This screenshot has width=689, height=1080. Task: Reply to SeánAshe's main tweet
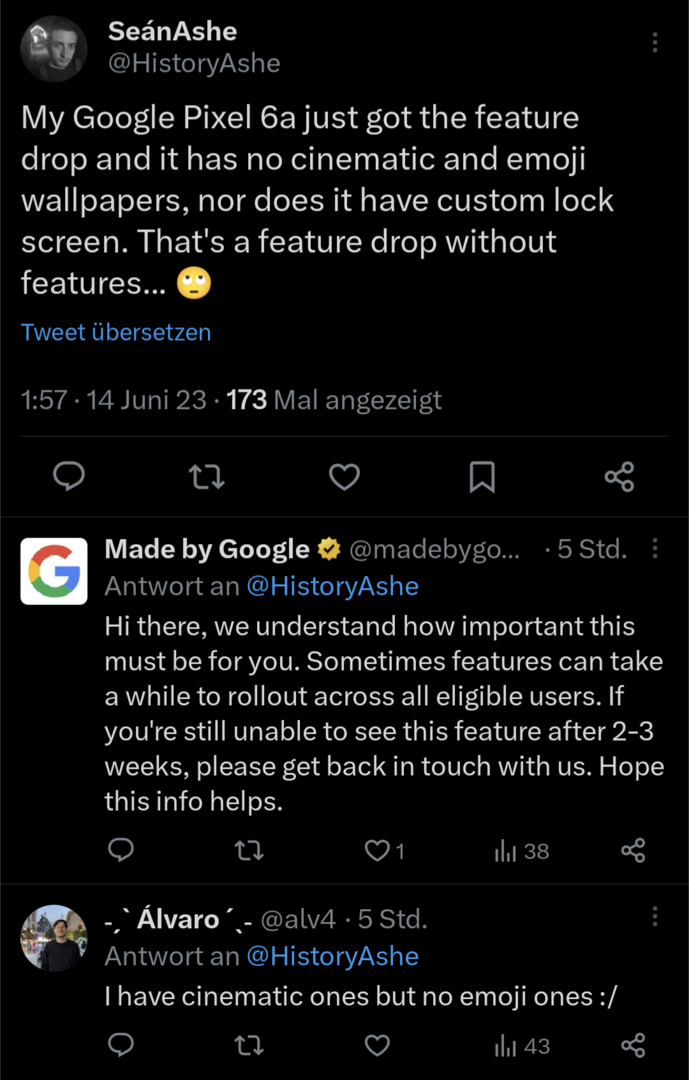(x=68, y=477)
